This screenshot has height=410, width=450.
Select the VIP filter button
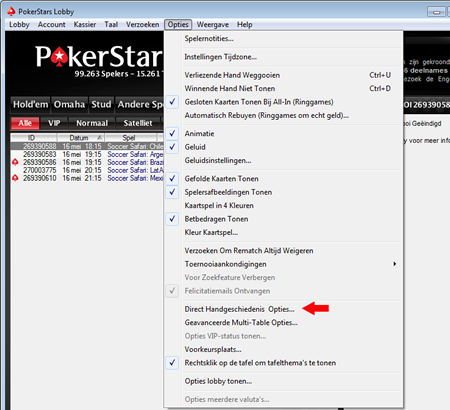(x=54, y=123)
